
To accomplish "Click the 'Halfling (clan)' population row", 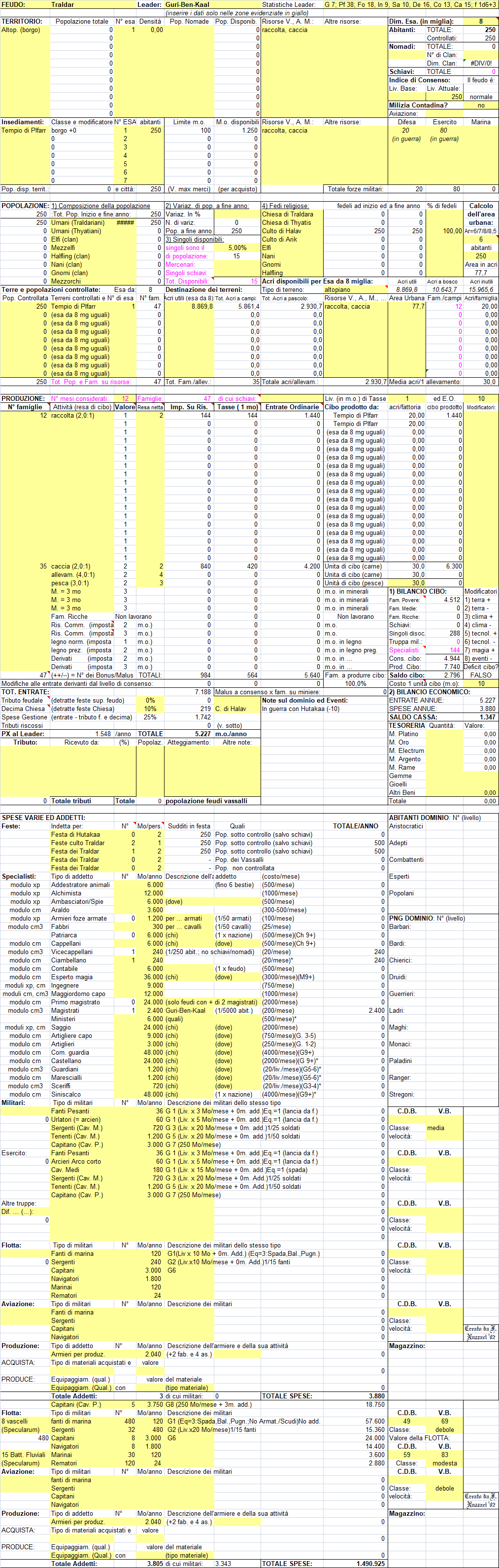I will (70, 256).
